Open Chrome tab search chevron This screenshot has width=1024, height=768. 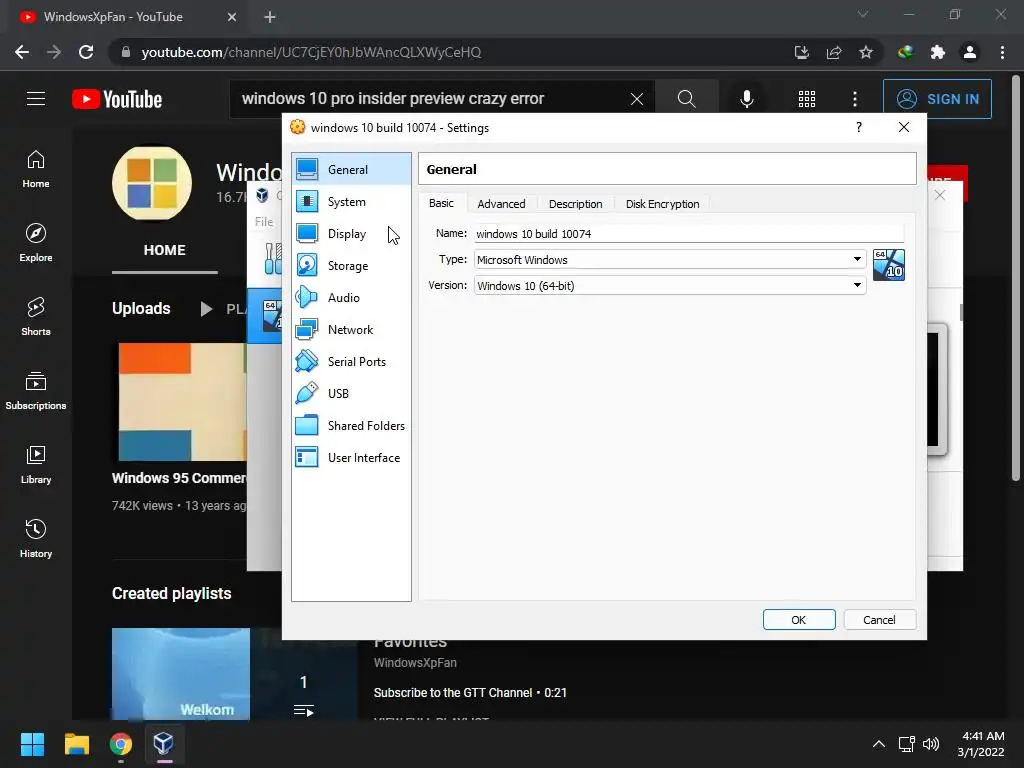[x=863, y=14]
